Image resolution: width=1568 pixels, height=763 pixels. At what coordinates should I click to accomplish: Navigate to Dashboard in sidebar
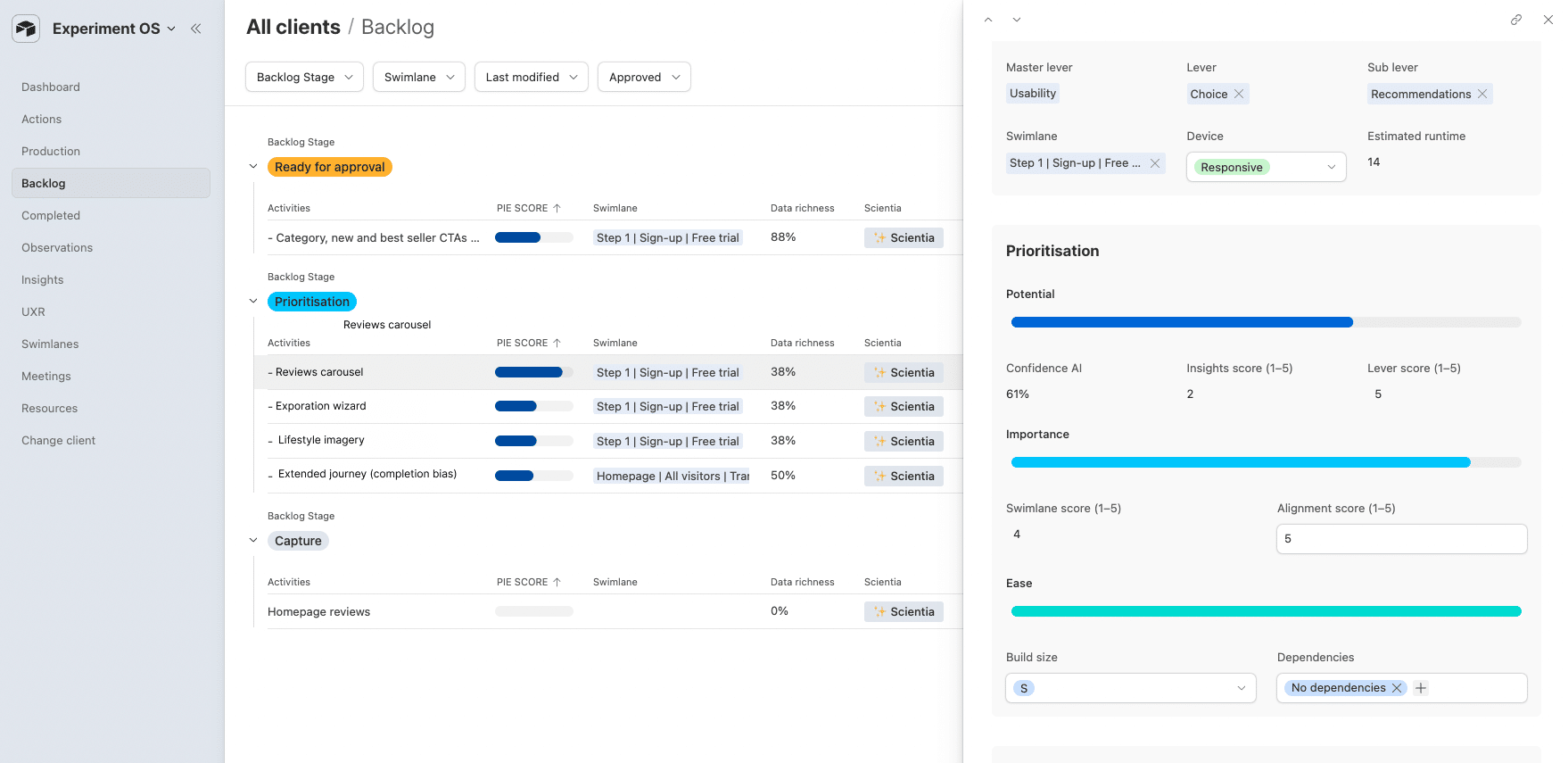click(x=51, y=87)
